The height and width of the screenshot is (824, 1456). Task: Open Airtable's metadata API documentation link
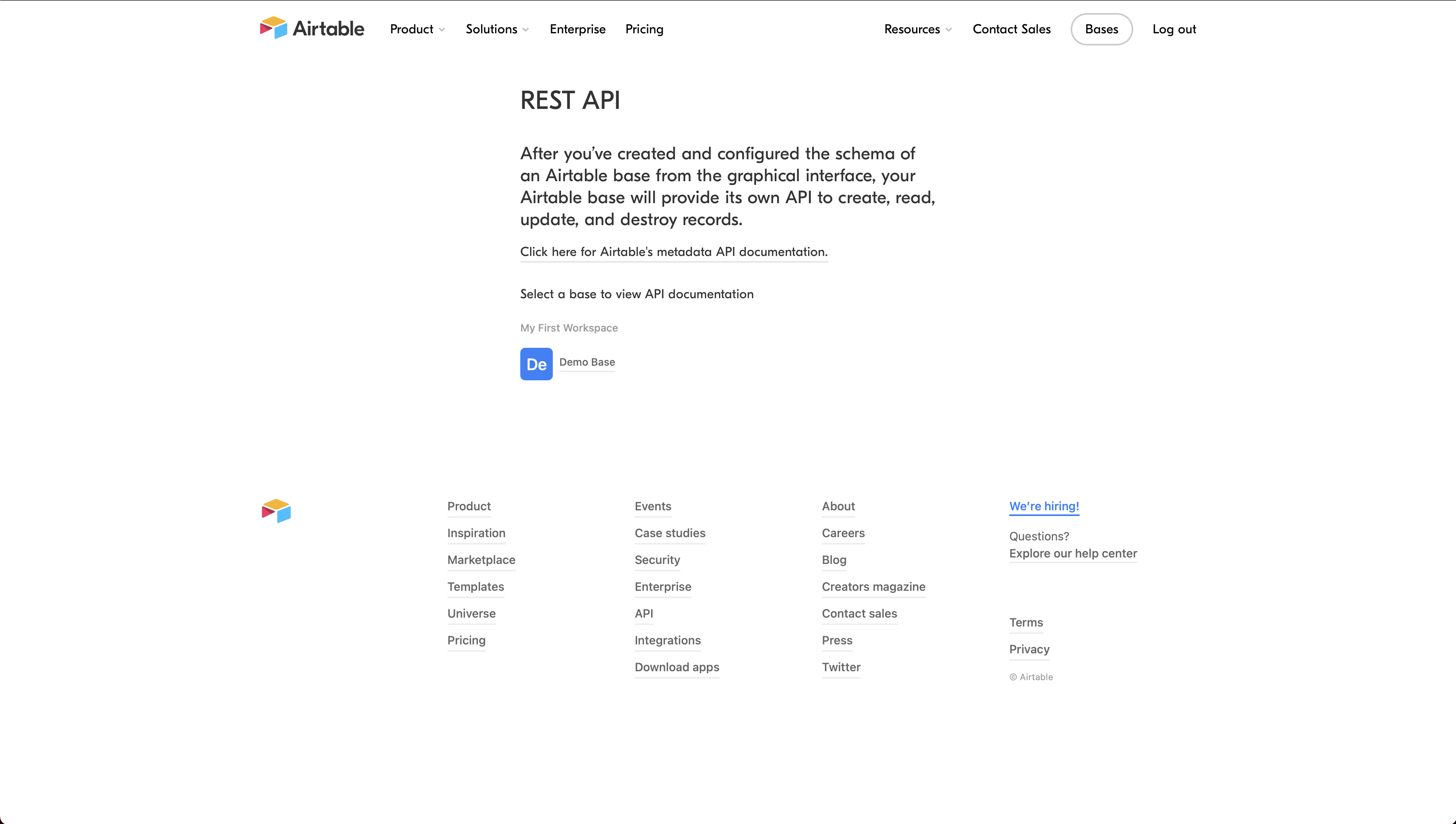coord(674,252)
